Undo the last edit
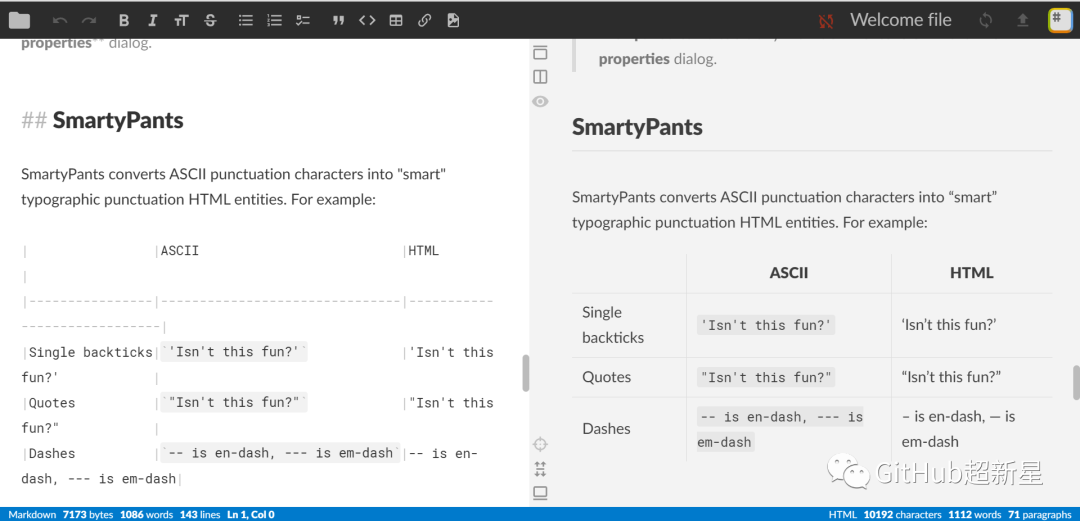1080x521 pixels. [x=60, y=21]
